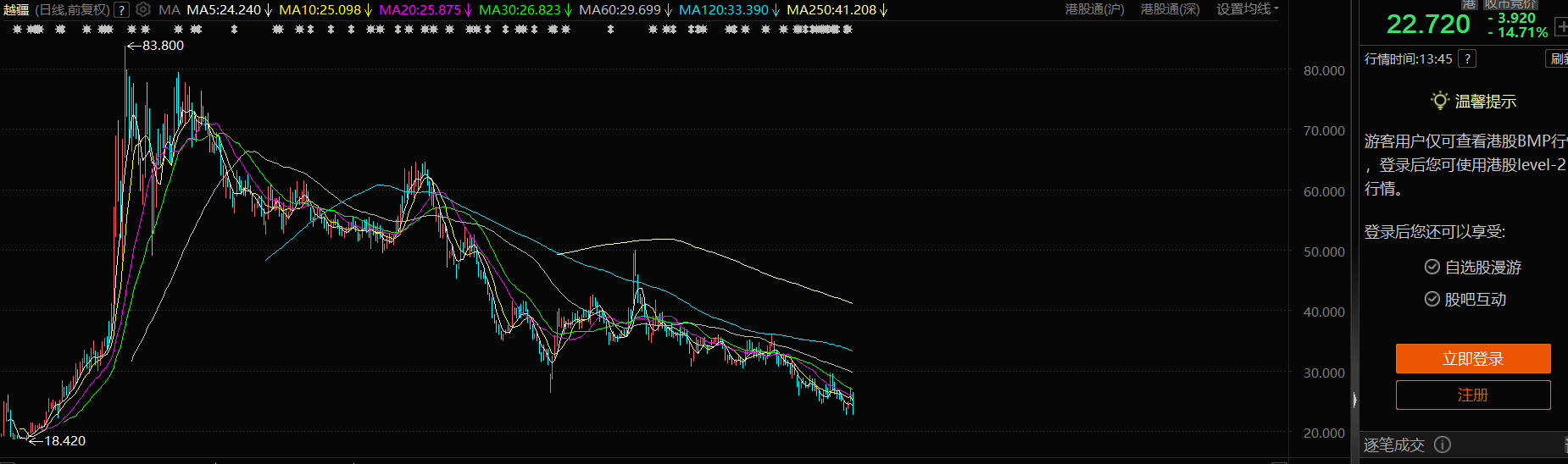1568x464 pixels.
Task: Click the 注册 button
Action: (x=1473, y=395)
